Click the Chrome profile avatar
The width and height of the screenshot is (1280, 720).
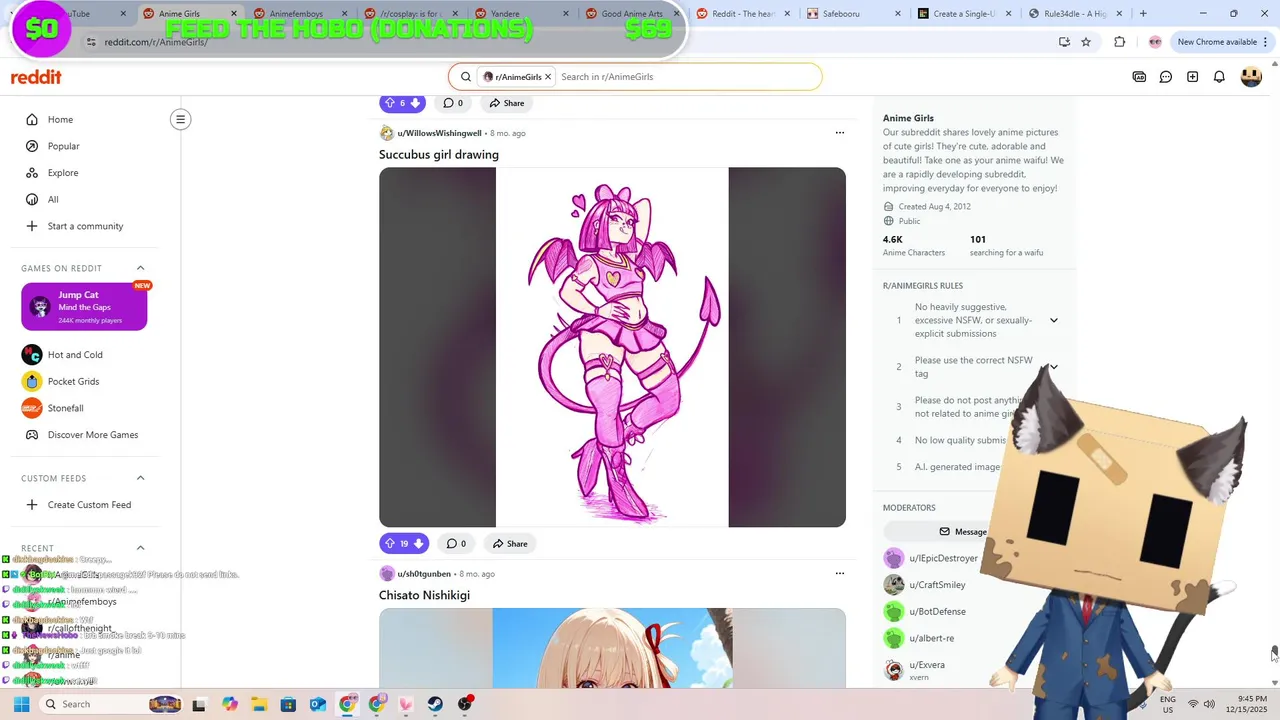point(1155,42)
